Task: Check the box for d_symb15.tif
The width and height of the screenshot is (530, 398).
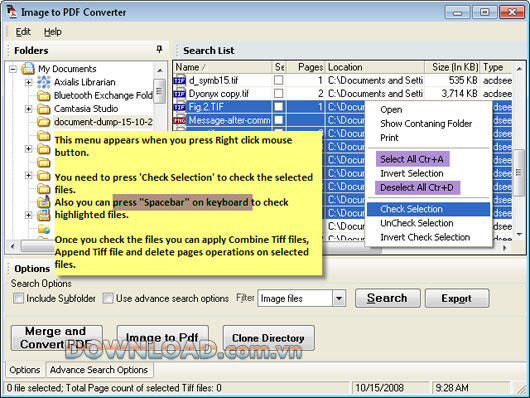Action: 279,80
